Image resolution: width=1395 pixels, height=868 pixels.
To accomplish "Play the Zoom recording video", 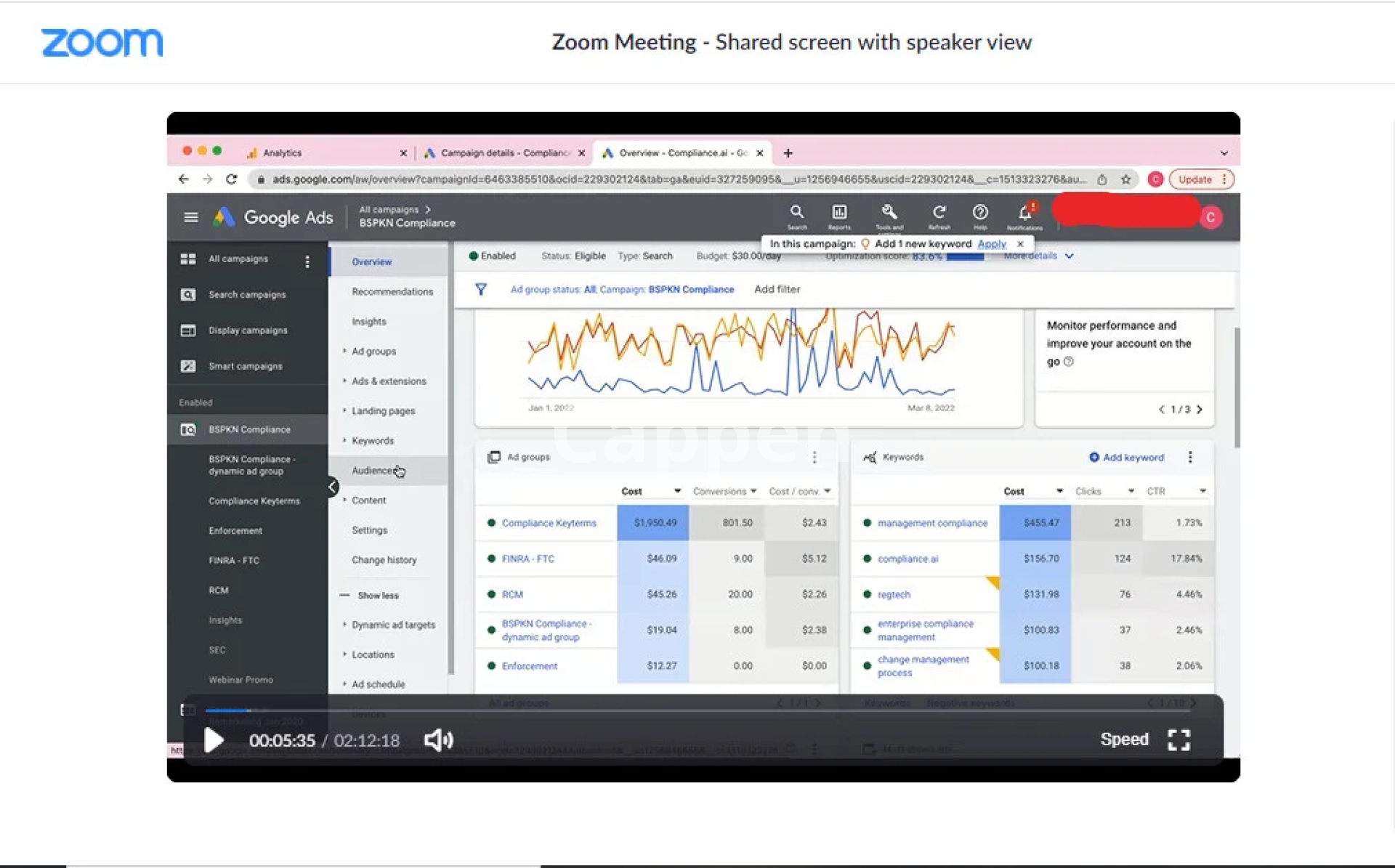I will (214, 740).
